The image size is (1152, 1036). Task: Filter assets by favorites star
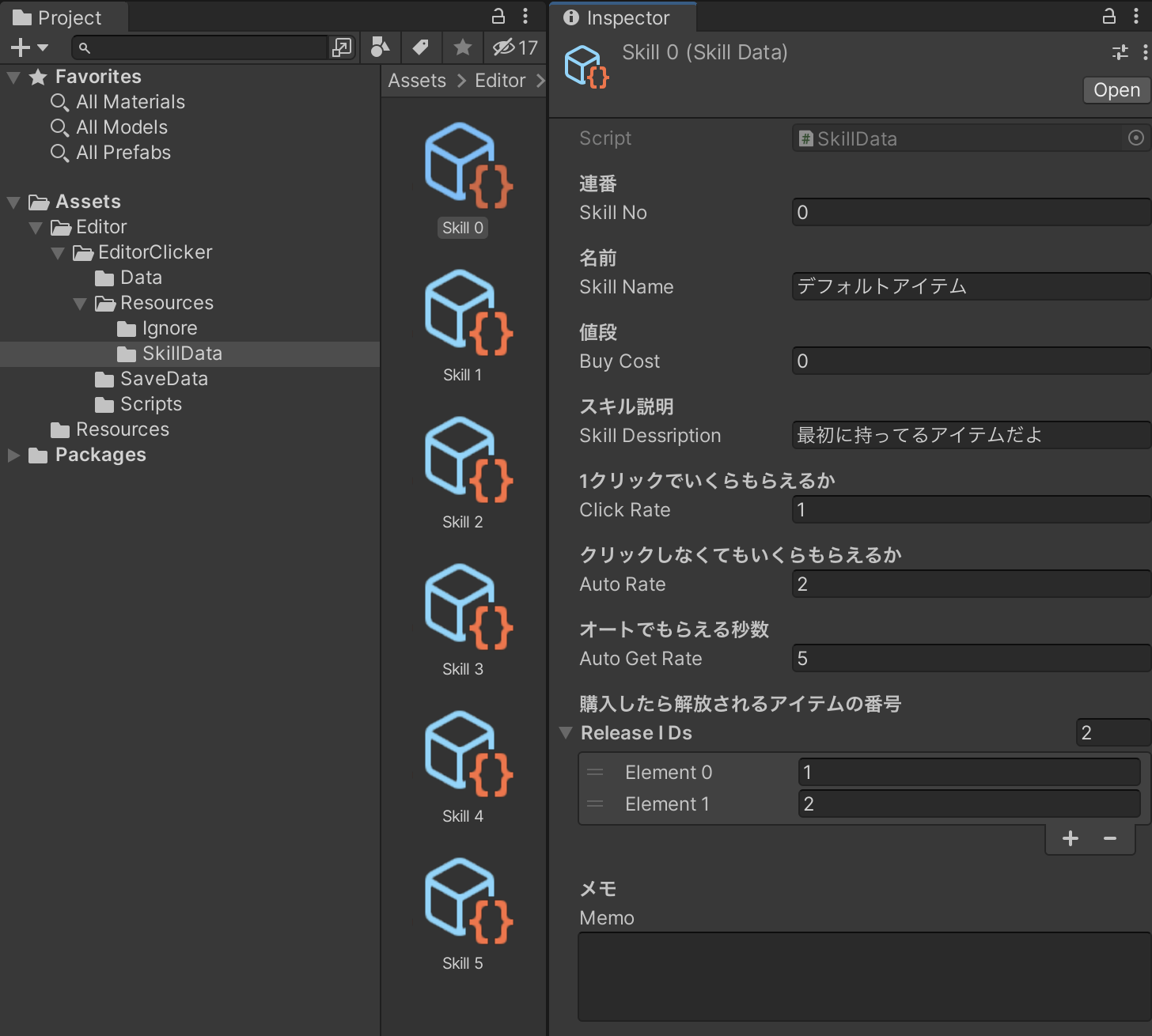462,47
